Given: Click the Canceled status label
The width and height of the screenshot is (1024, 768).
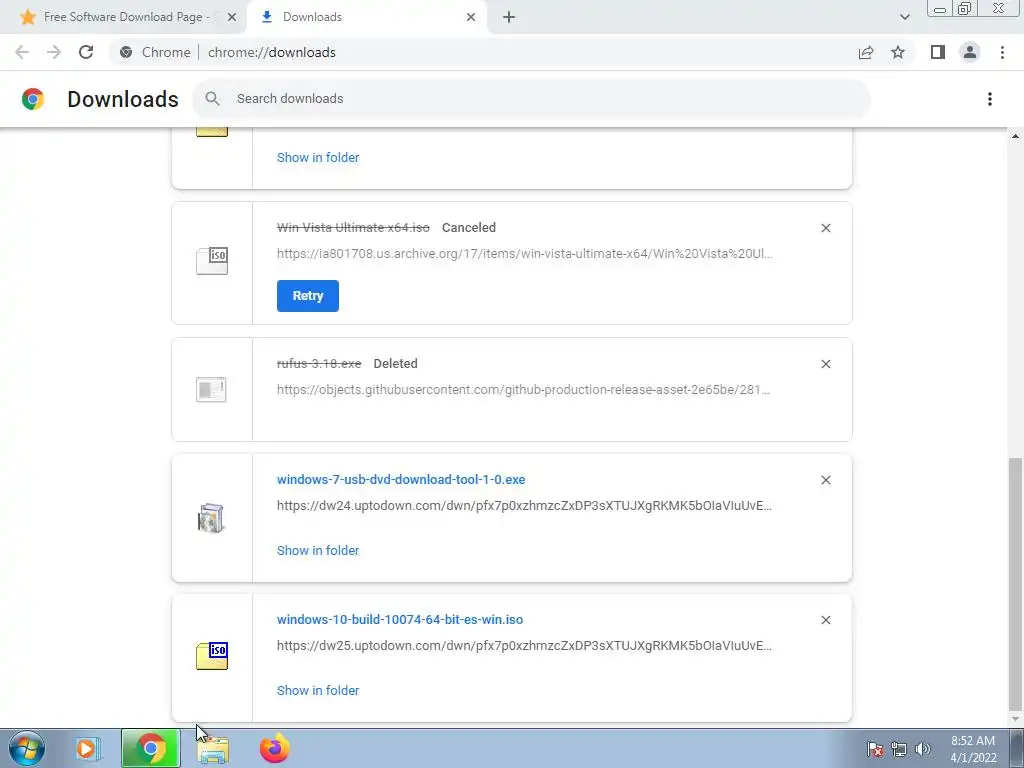Looking at the screenshot, I should point(469,227).
